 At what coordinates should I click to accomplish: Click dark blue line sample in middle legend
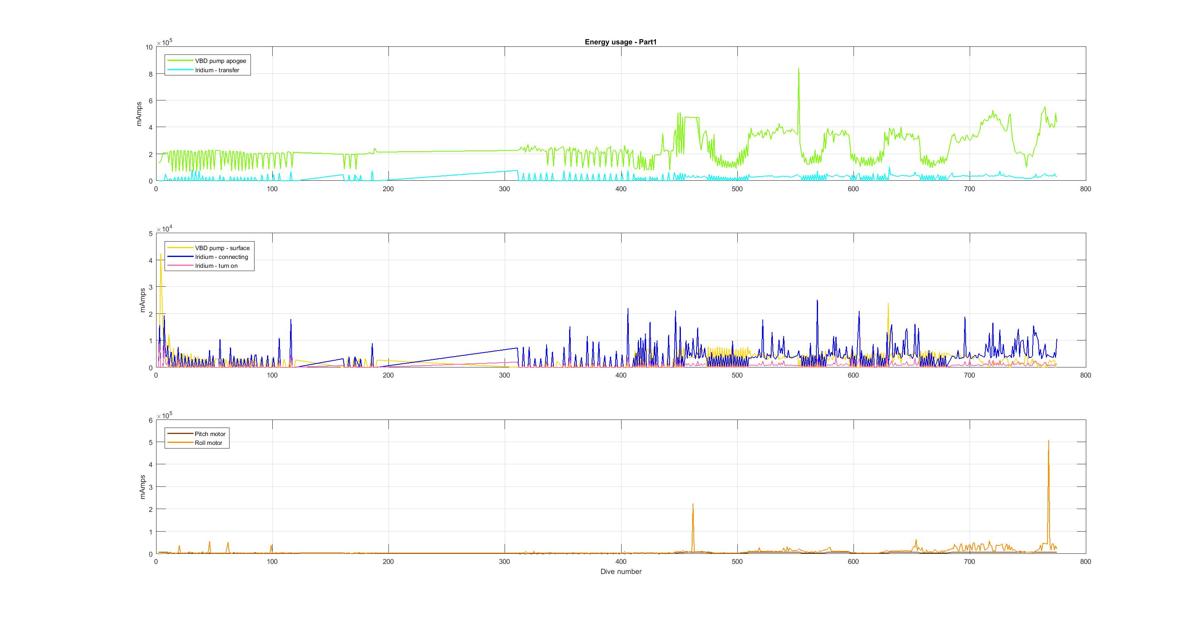(x=181, y=257)
